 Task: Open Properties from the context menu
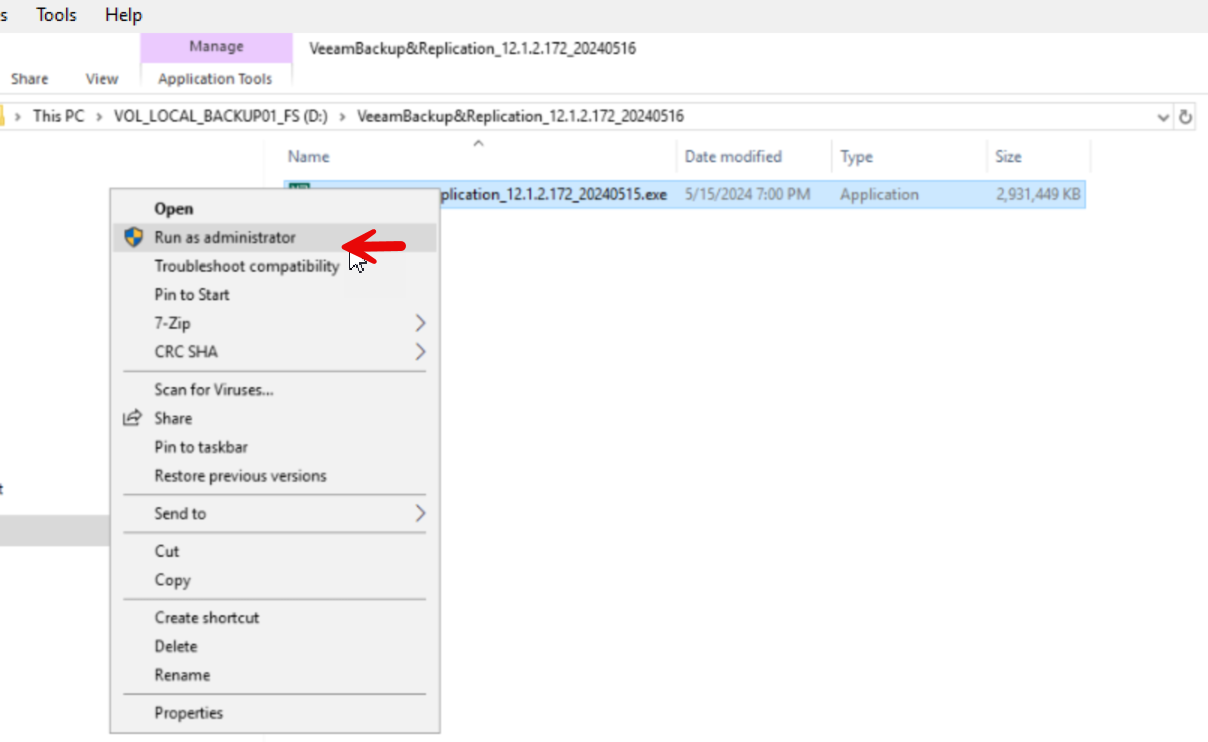(x=274, y=713)
